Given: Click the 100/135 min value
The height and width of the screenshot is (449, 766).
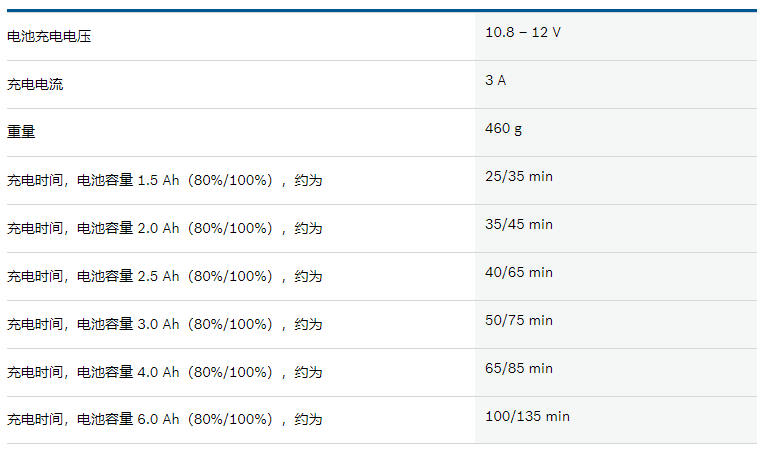Looking at the screenshot, I should [x=527, y=417].
